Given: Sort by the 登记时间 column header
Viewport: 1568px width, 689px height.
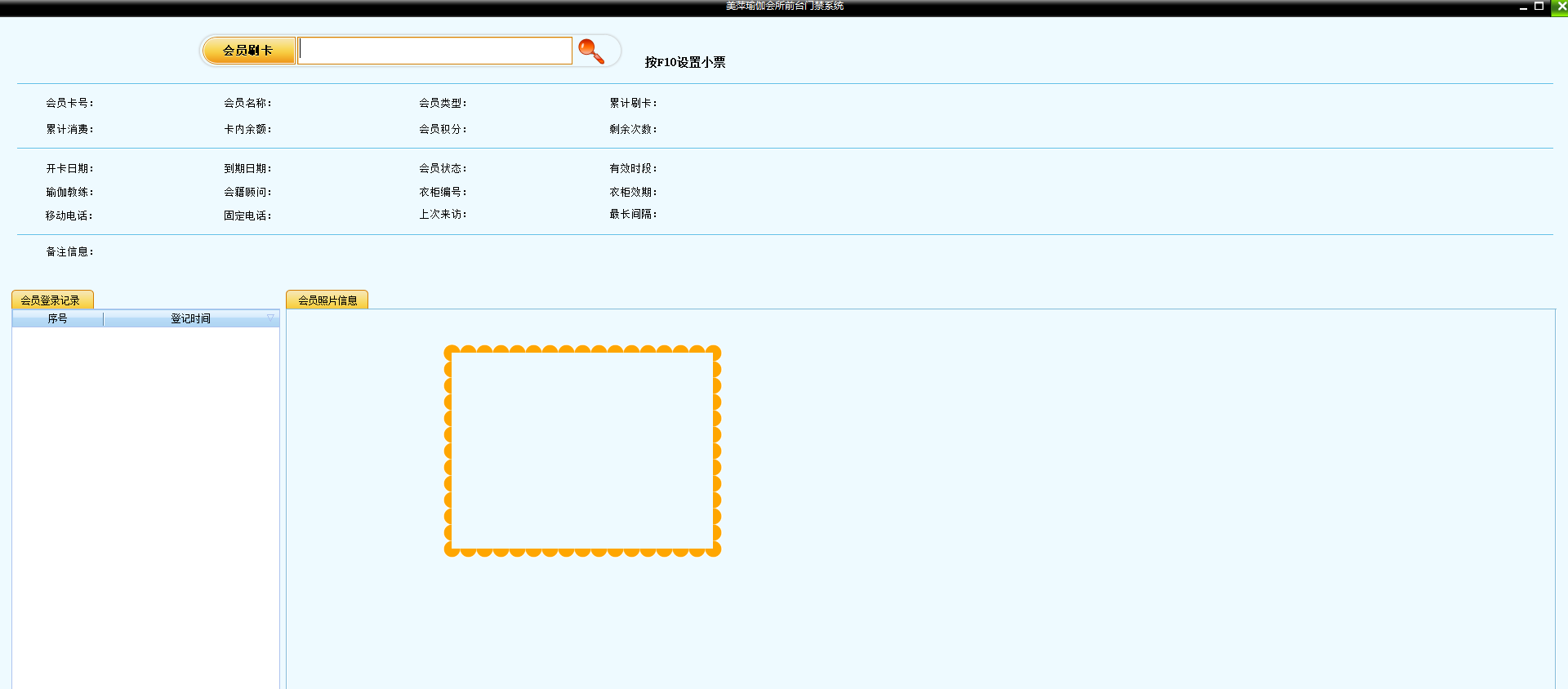Looking at the screenshot, I should tap(191, 318).
